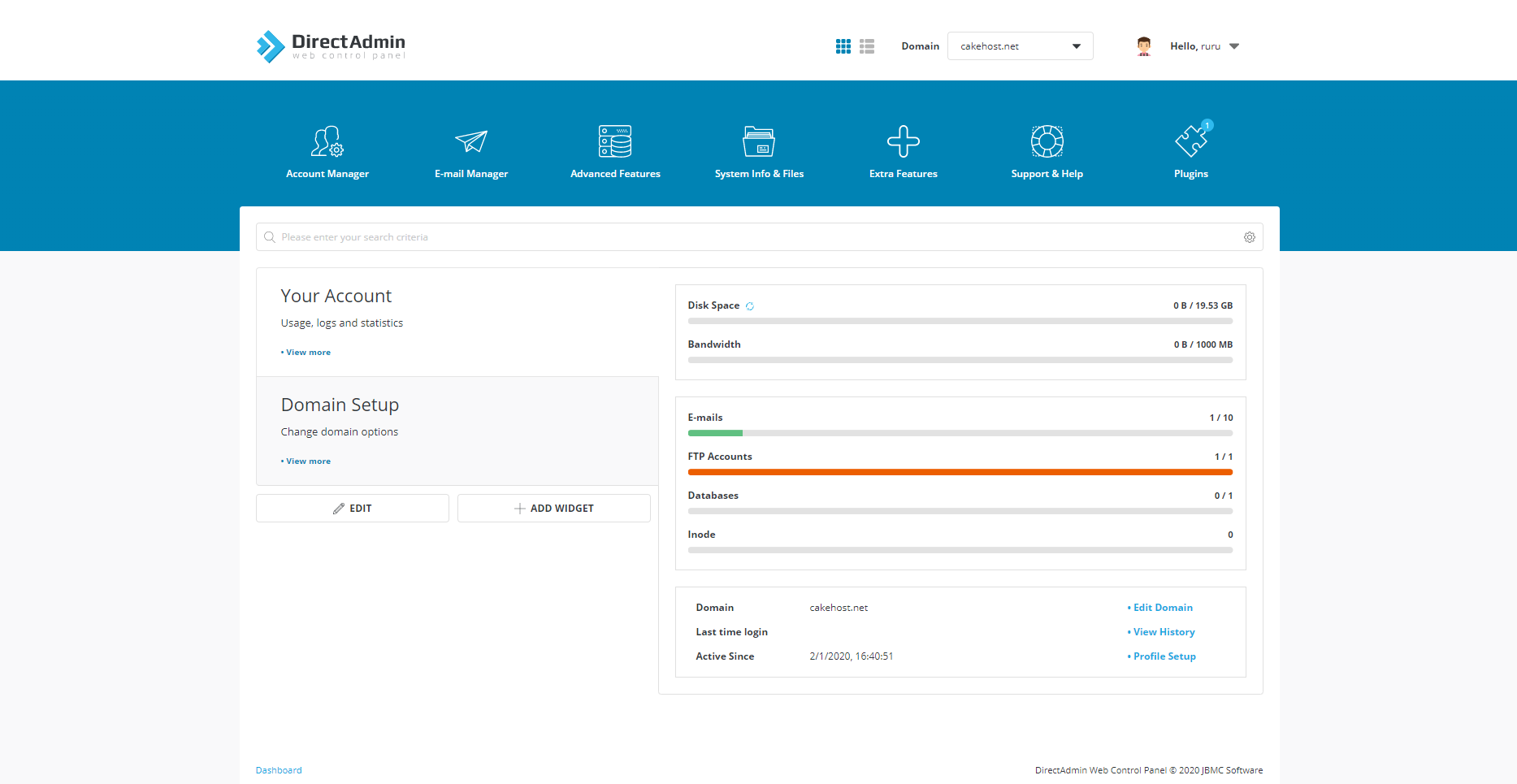Screen dimensions: 1517x784
Task: Refresh disk space usage icon
Action: pos(750,306)
